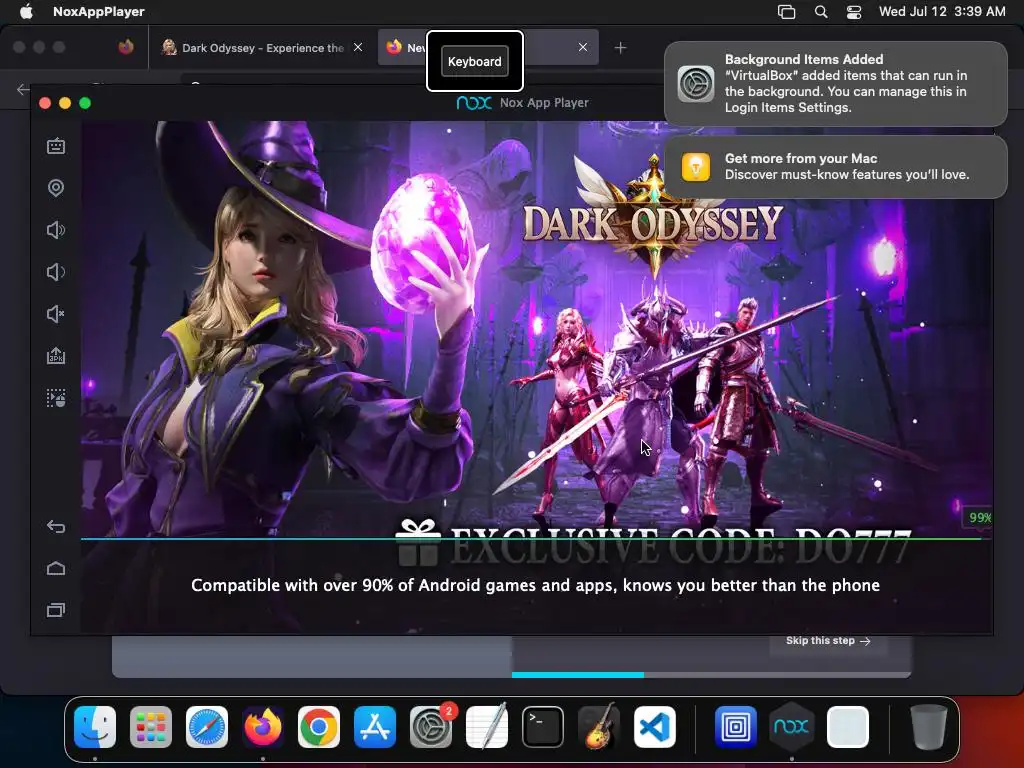Click the screen mirroring menu bar icon
This screenshot has height=768, width=1024.
pyautogui.click(x=786, y=11)
